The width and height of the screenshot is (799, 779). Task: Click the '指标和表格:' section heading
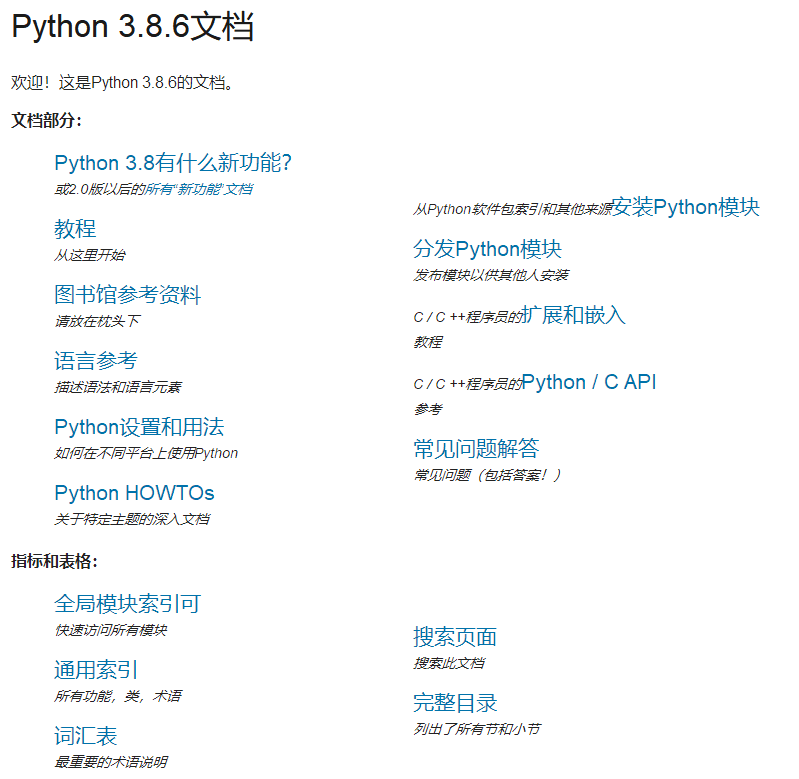(55, 561)
